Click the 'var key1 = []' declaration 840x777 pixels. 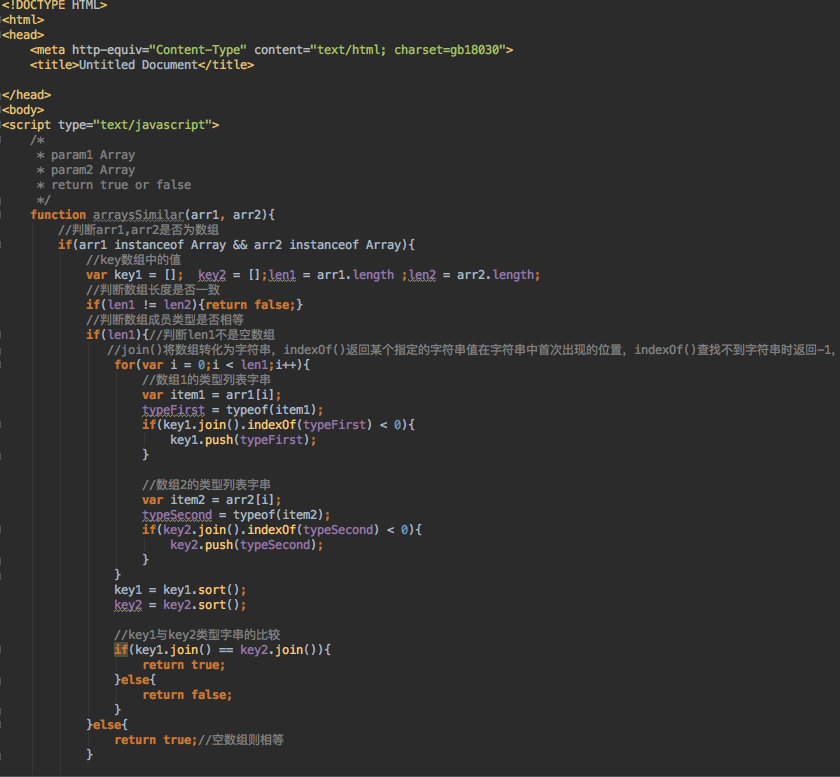tap(134, 275)
